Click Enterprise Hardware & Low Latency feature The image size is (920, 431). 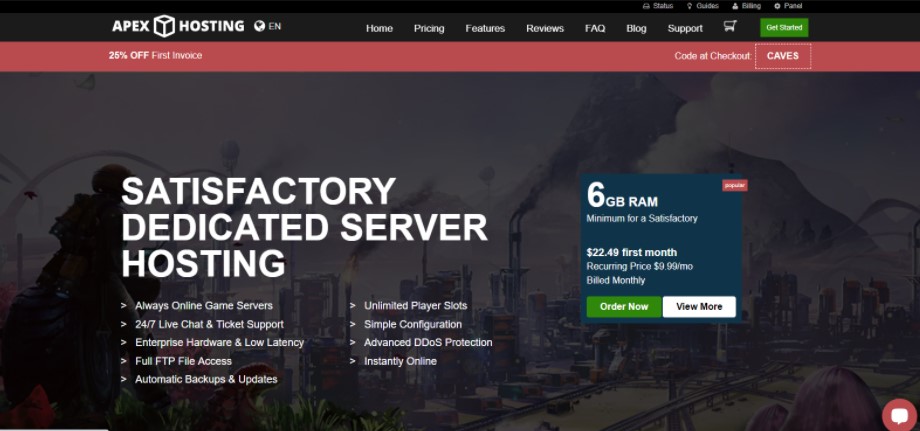click(219, 342)
